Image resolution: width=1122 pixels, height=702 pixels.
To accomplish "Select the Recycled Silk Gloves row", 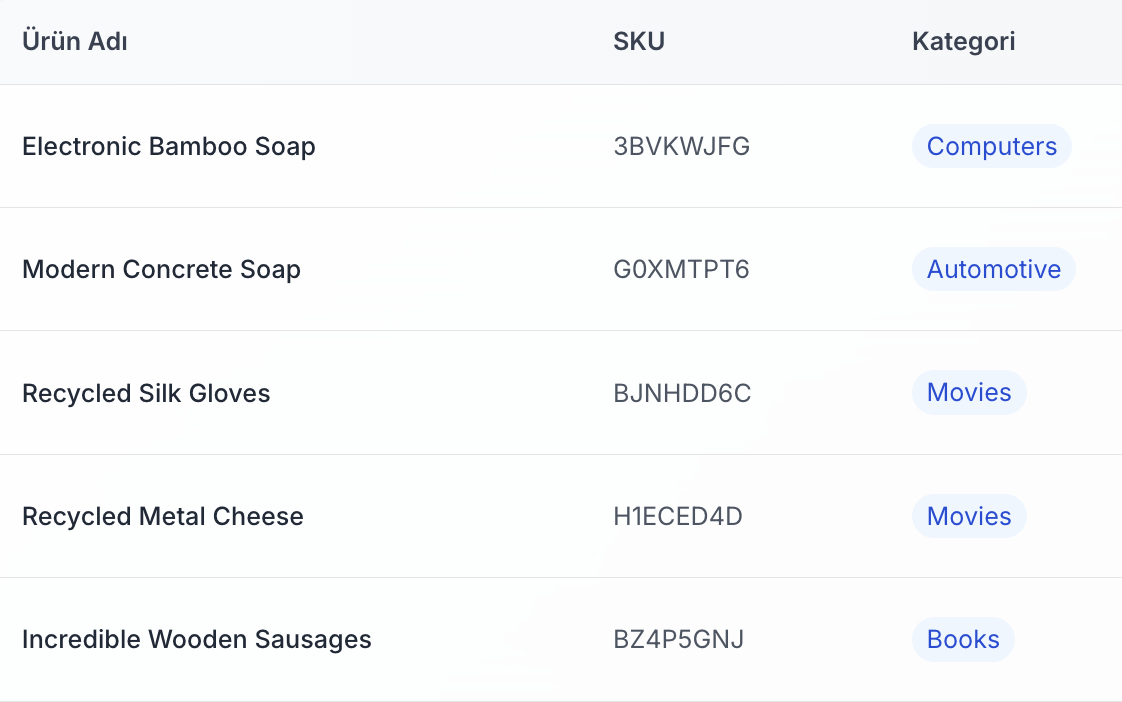I will click(561, 393).
